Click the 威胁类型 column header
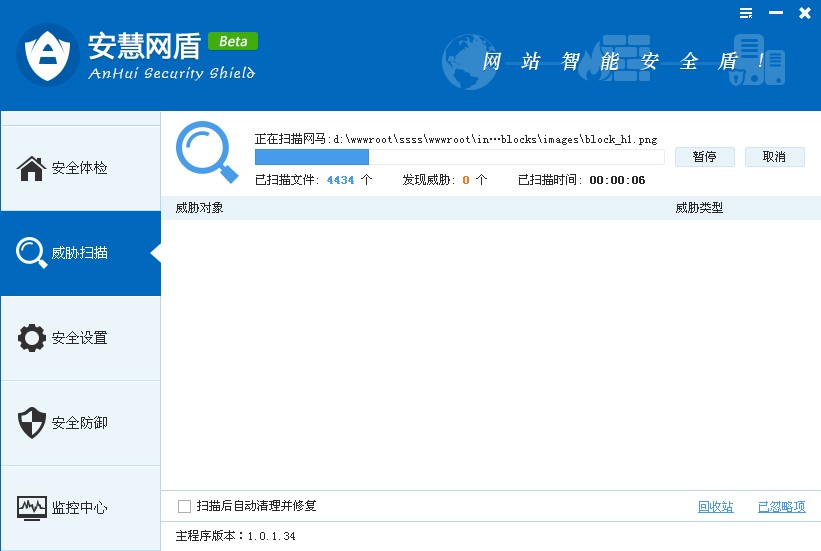Screen dimensions: 821x551 pyautogui.click(x=699, y=208)
